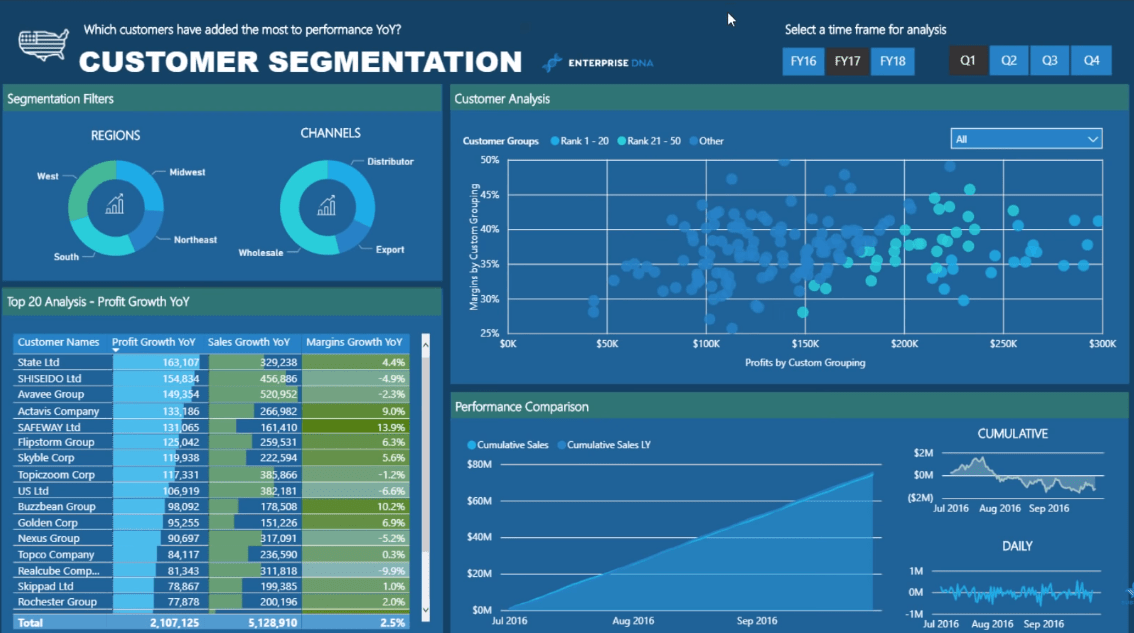1134x633 pixels.
Task: Select the Avavee Group customer row
Action: point(211,394)
